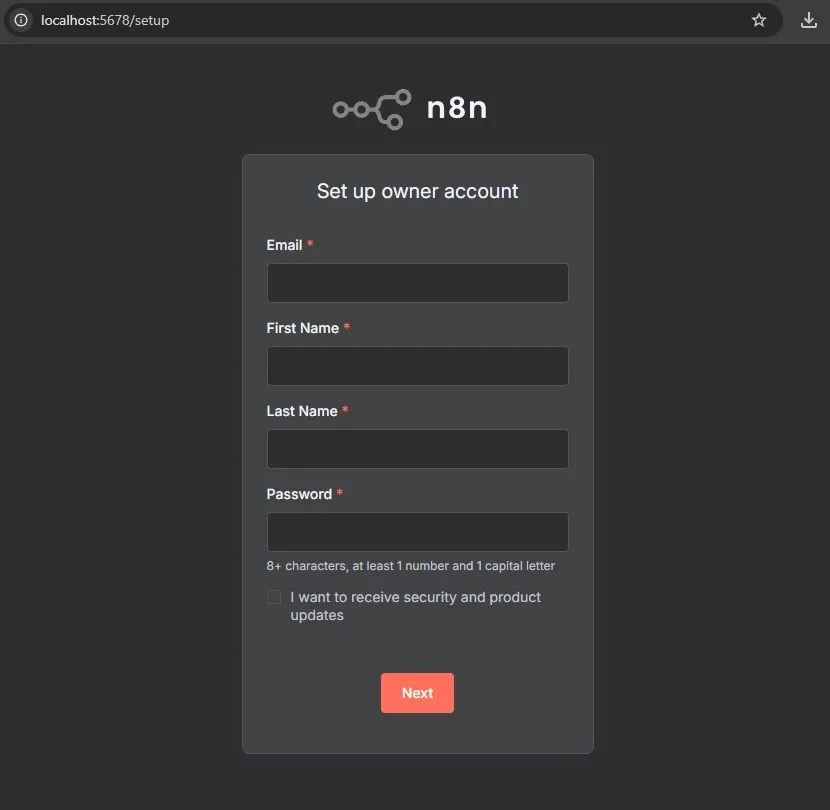Image resolution: width=830 pixels, height=810 pixels.
Task: Click the First Name field label
Action: point(302,328)
